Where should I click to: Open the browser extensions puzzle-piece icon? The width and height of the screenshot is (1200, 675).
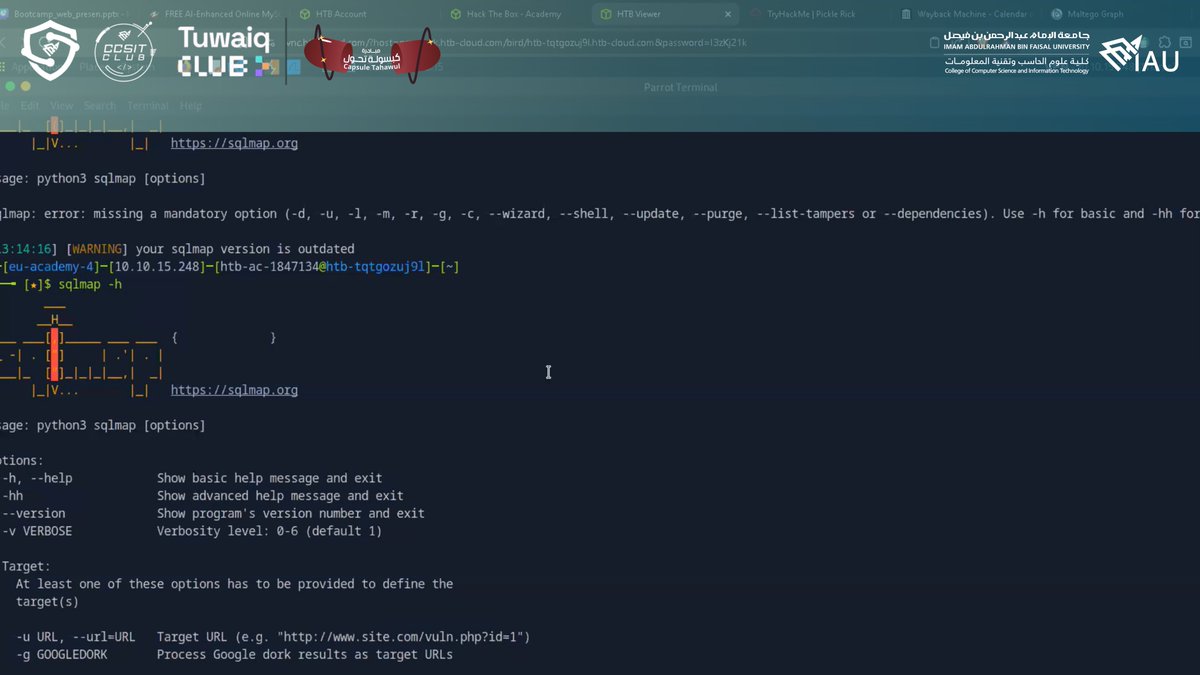coord(1163,42)
